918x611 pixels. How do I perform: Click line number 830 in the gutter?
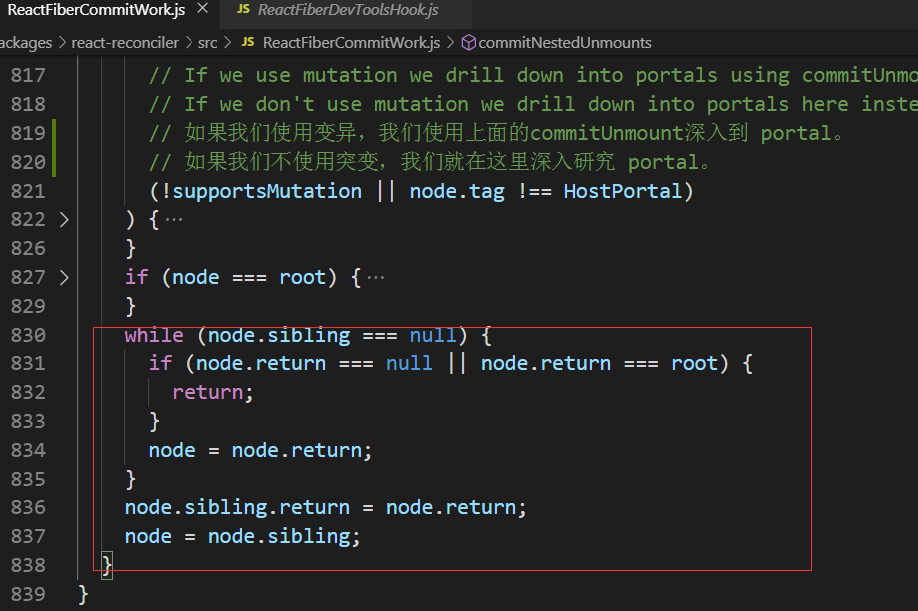point(28,335)
